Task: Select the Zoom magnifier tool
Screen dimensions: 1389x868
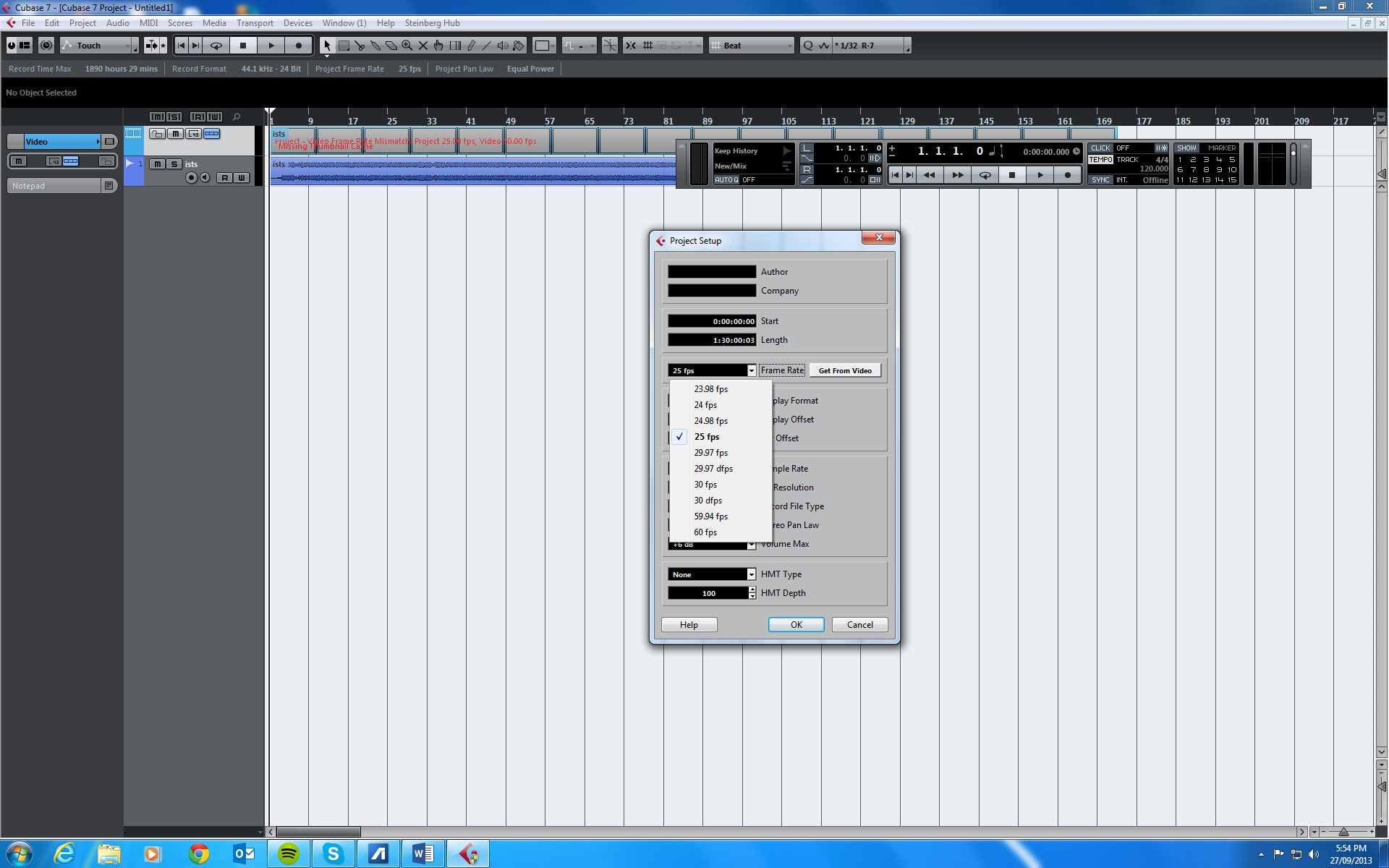Action: coord(407,46)
